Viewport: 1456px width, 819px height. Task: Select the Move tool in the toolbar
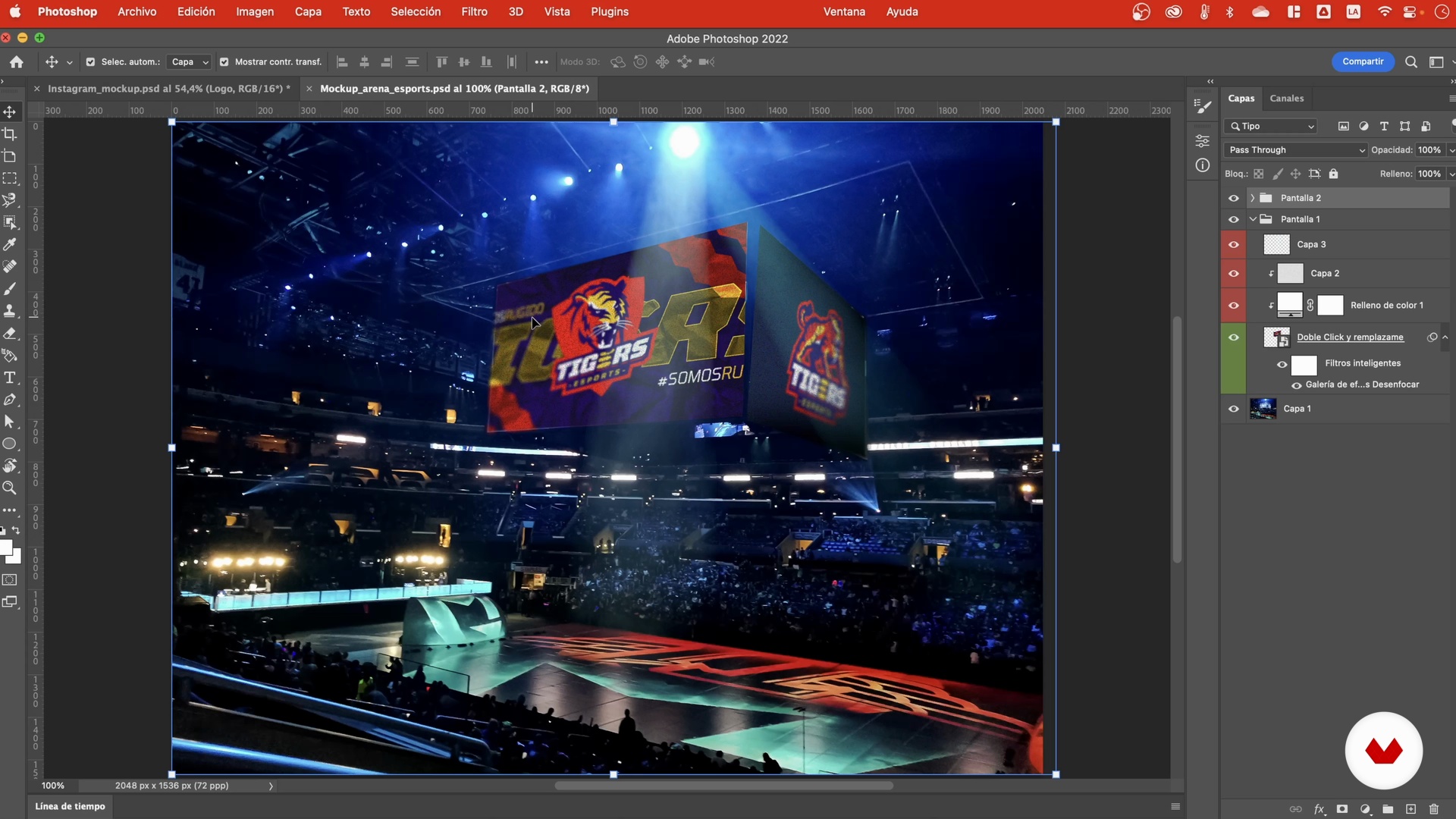[10, 111]
